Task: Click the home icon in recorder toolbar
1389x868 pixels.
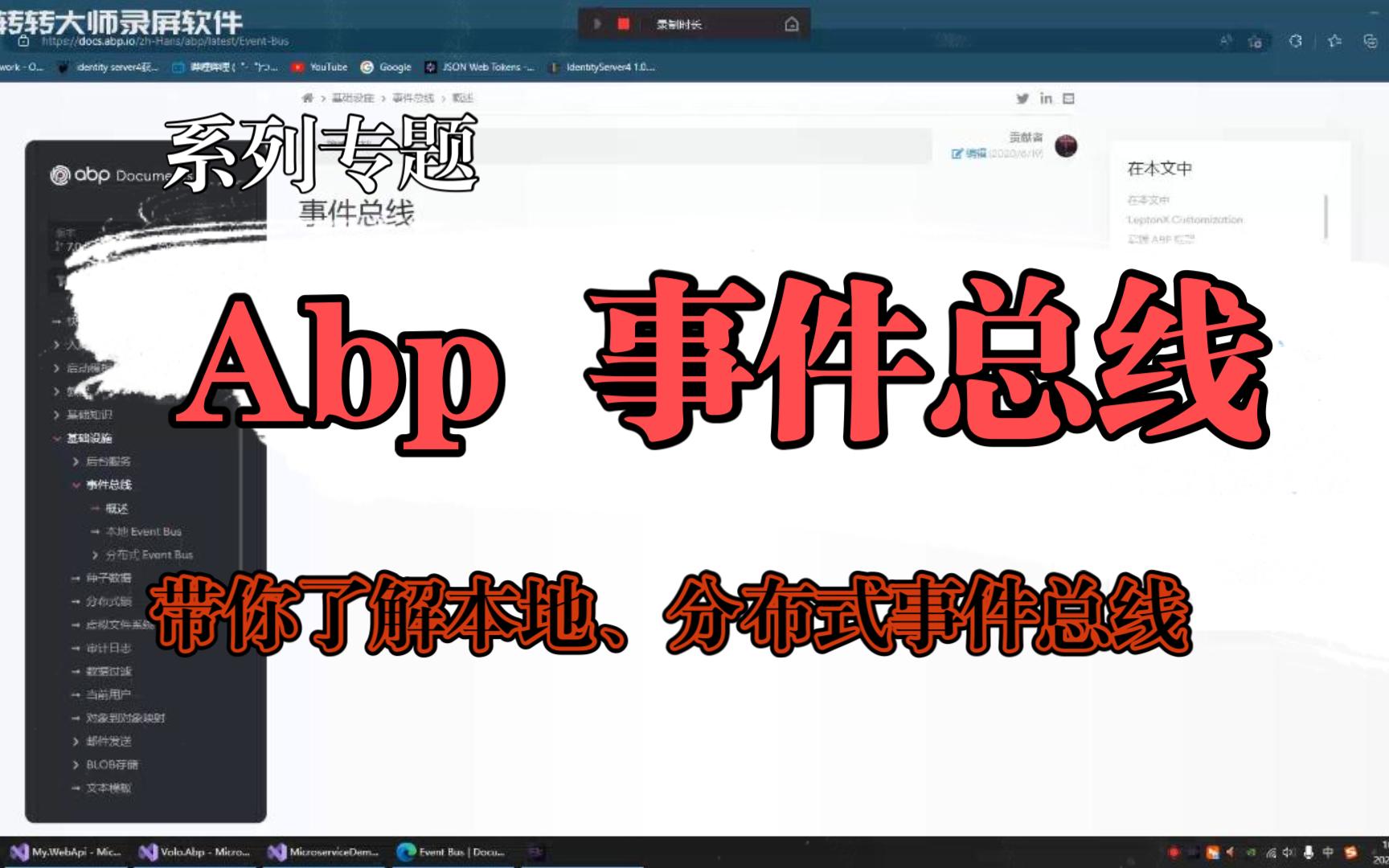Action: pyautogui.click(x=792, y=24)
